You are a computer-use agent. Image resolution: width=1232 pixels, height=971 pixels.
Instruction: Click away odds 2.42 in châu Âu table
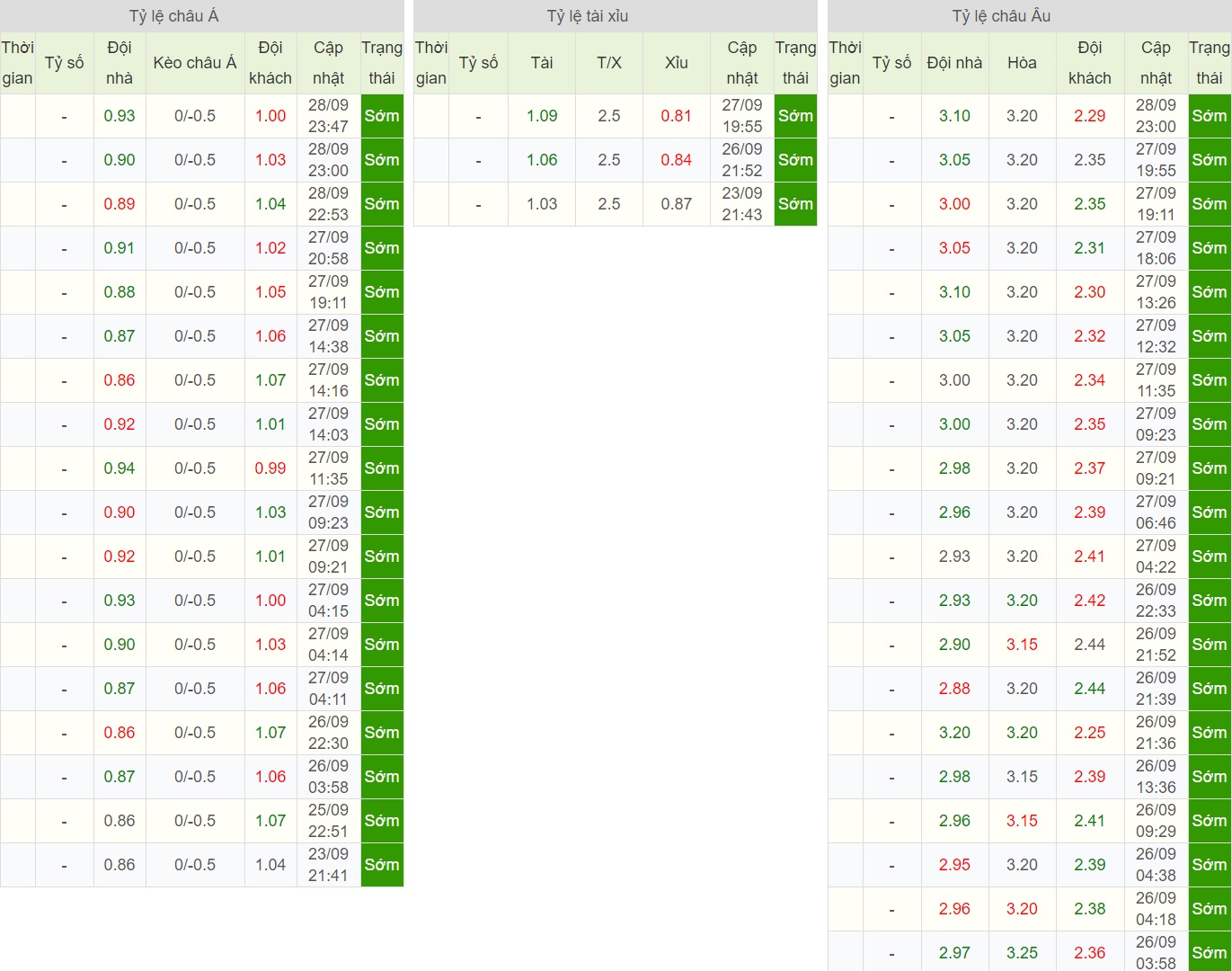[1090, 601]
